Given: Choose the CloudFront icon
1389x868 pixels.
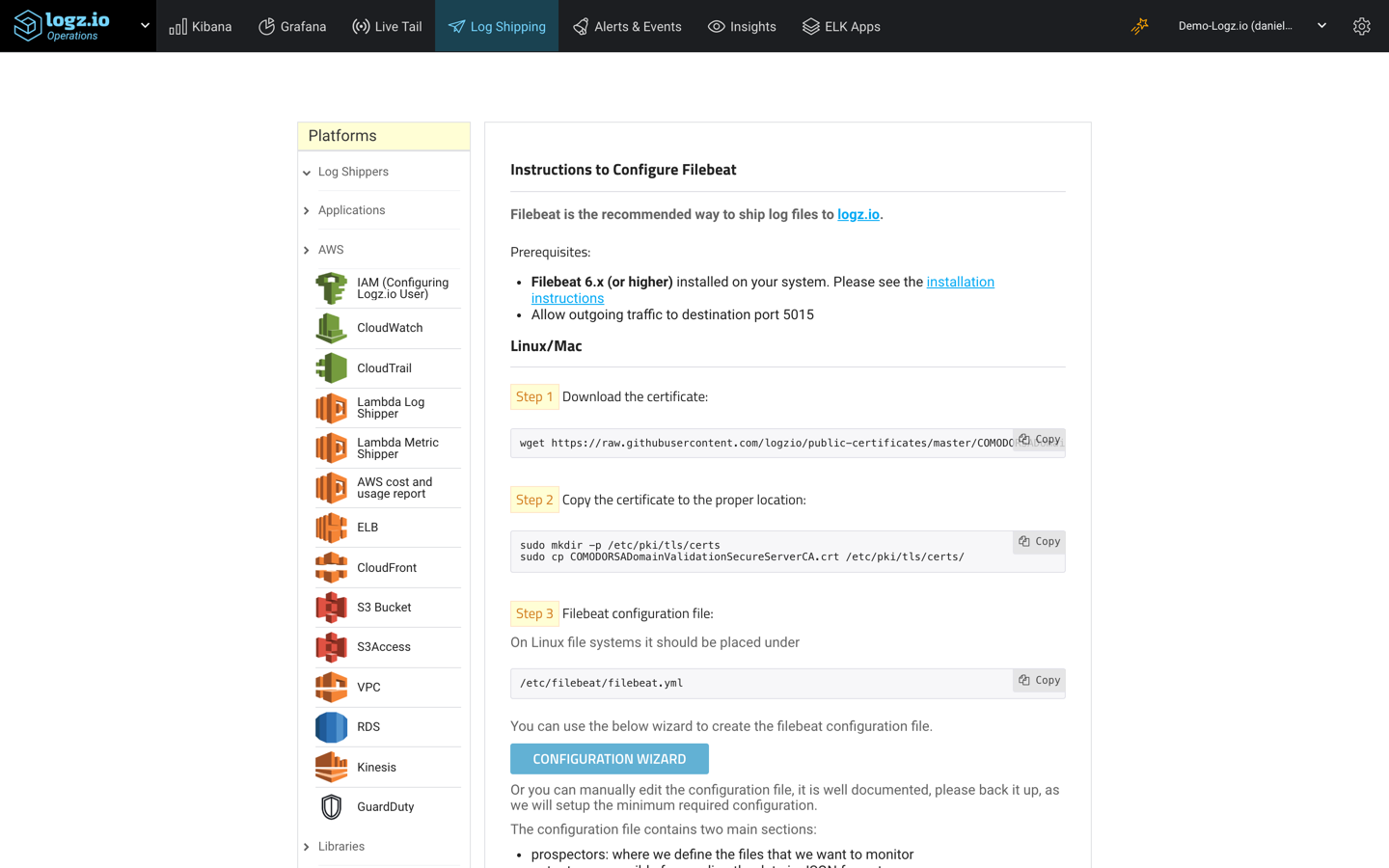Looking at the screenshot, I should pyautogui.click(x=331, y=568).
